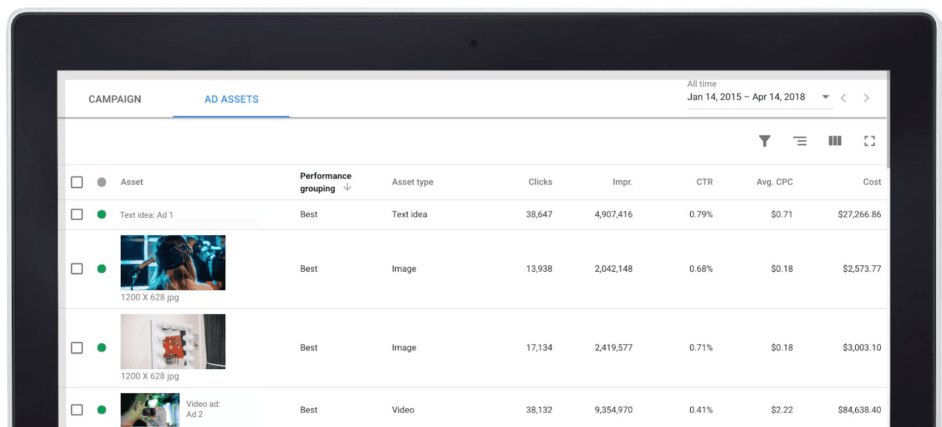This screenshot has width=942, height=427.
Task: Click the gray status dot in header
Action: click(102, 182)
